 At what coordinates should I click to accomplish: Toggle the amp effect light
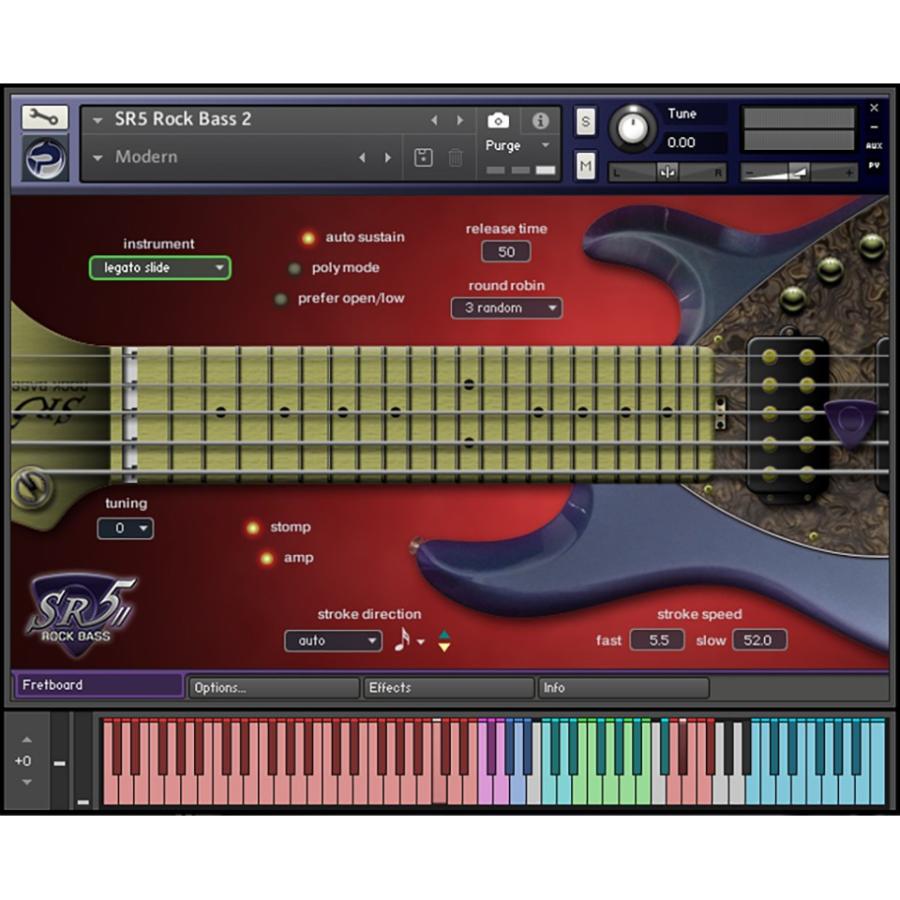pos(266,558)
